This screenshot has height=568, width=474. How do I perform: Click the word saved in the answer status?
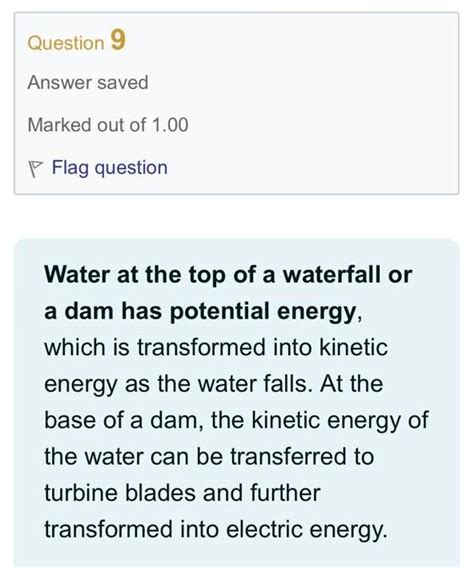(123, 83)
